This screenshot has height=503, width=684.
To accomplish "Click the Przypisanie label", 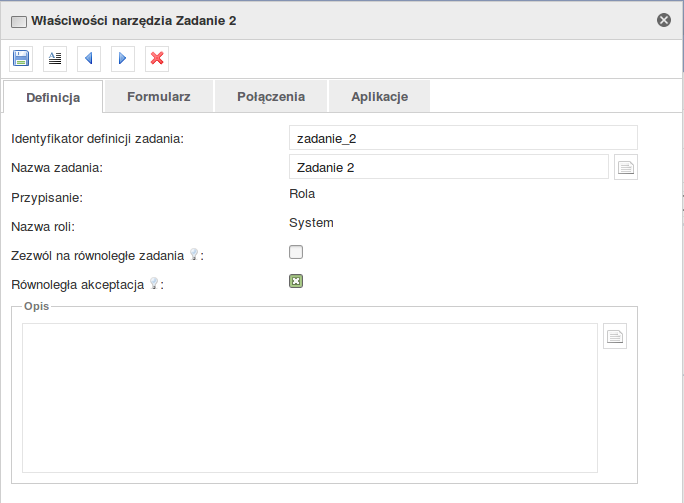I will [x=47, y=198].
